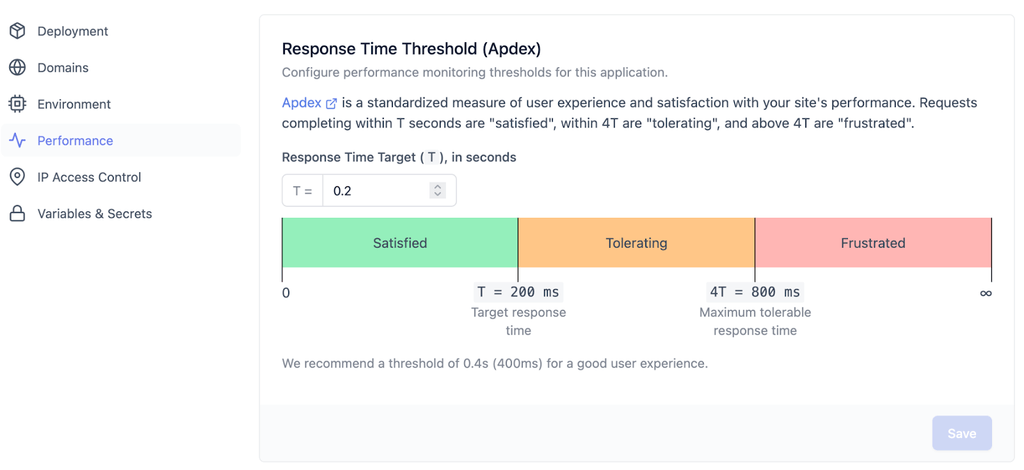Follow the Apdex hyperlink
Screen dimensions: 1024x470
click(301, 103)
